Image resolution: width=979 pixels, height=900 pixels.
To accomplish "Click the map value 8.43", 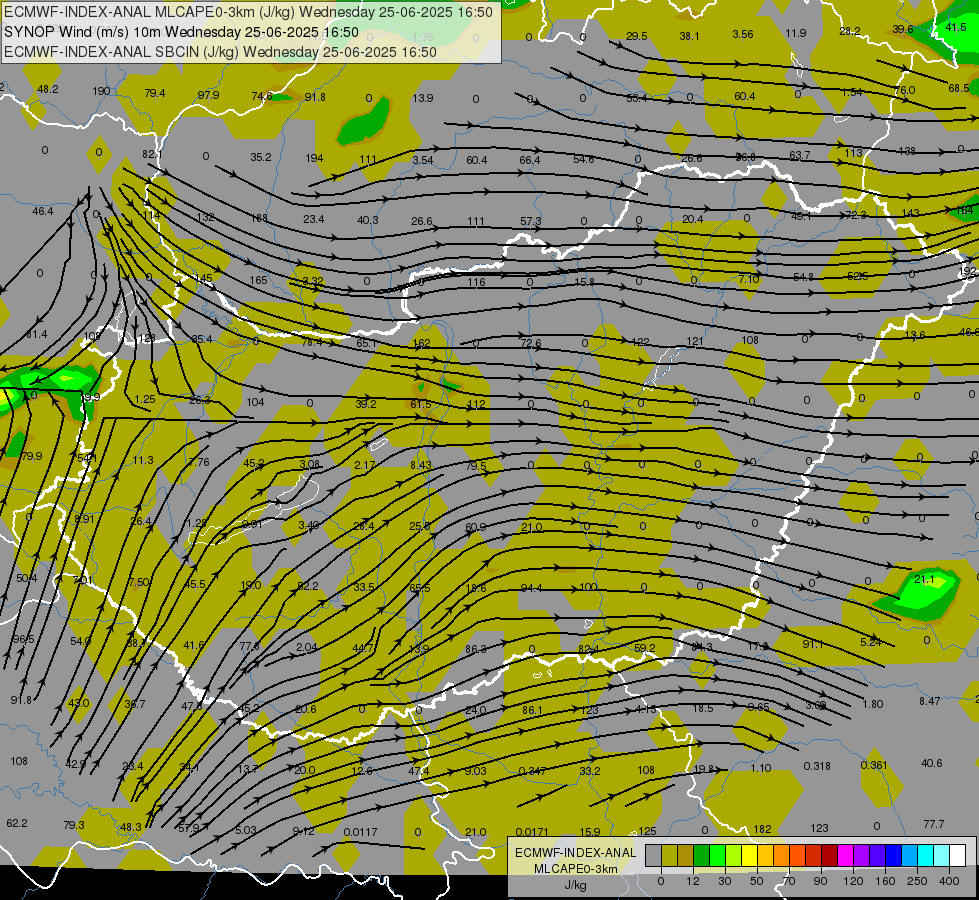I will click(x=421, y=465).
